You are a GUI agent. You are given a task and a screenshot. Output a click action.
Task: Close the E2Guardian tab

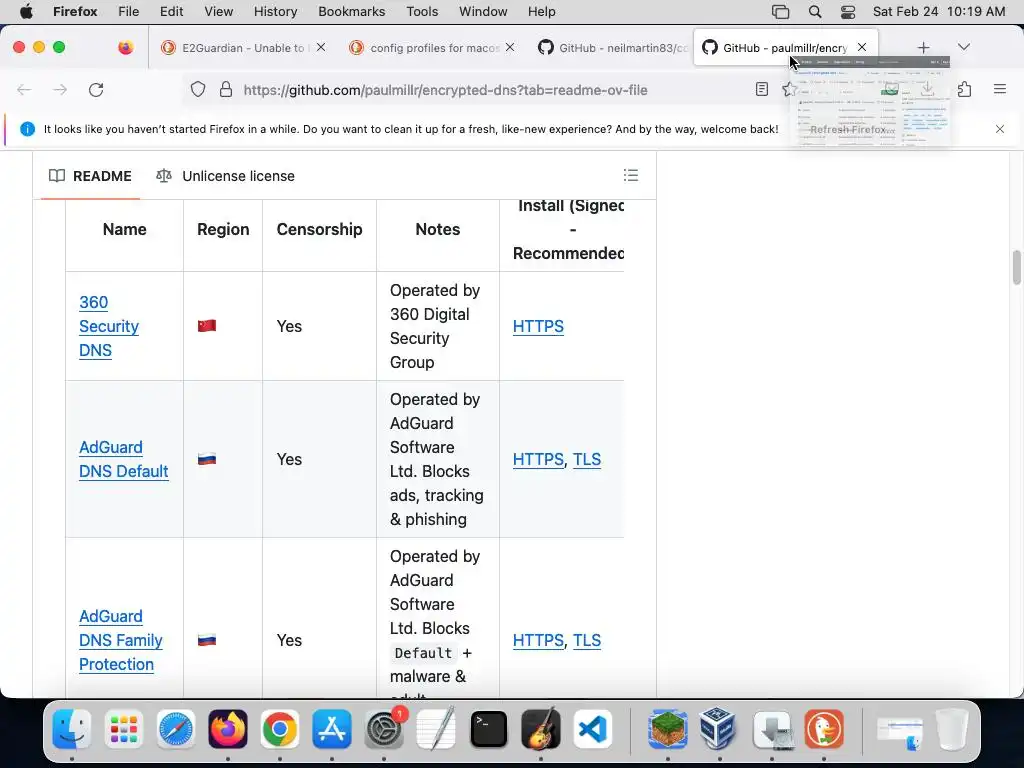[x=321, y=47]
